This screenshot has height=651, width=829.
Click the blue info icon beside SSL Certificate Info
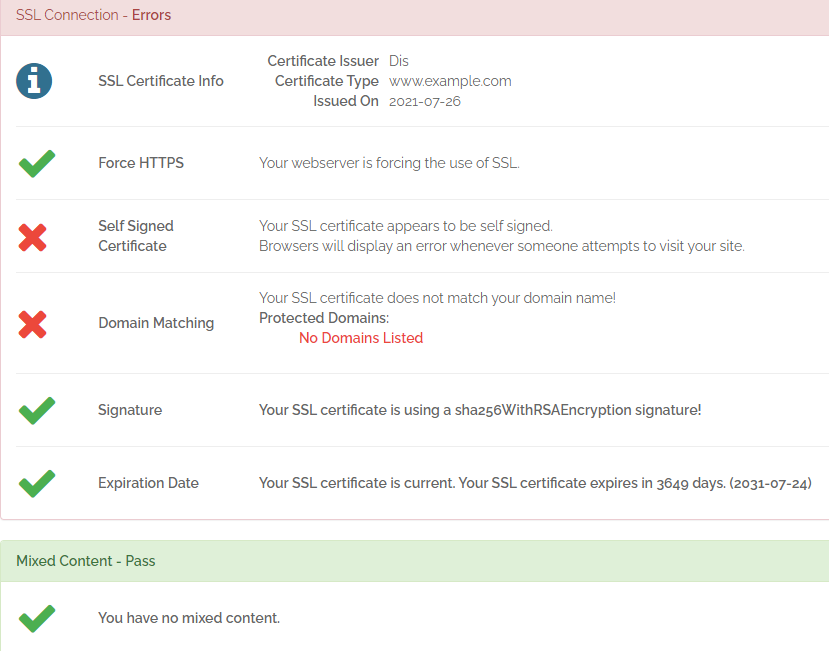tap(34, 81)
